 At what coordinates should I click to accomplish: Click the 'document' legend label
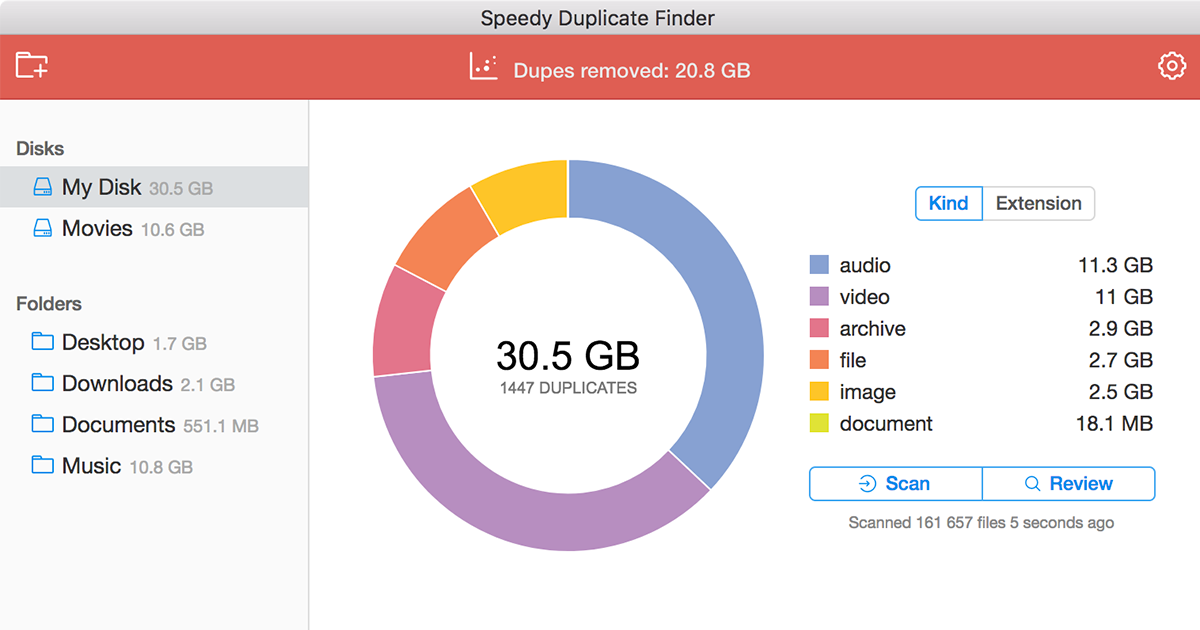[886, 424]
